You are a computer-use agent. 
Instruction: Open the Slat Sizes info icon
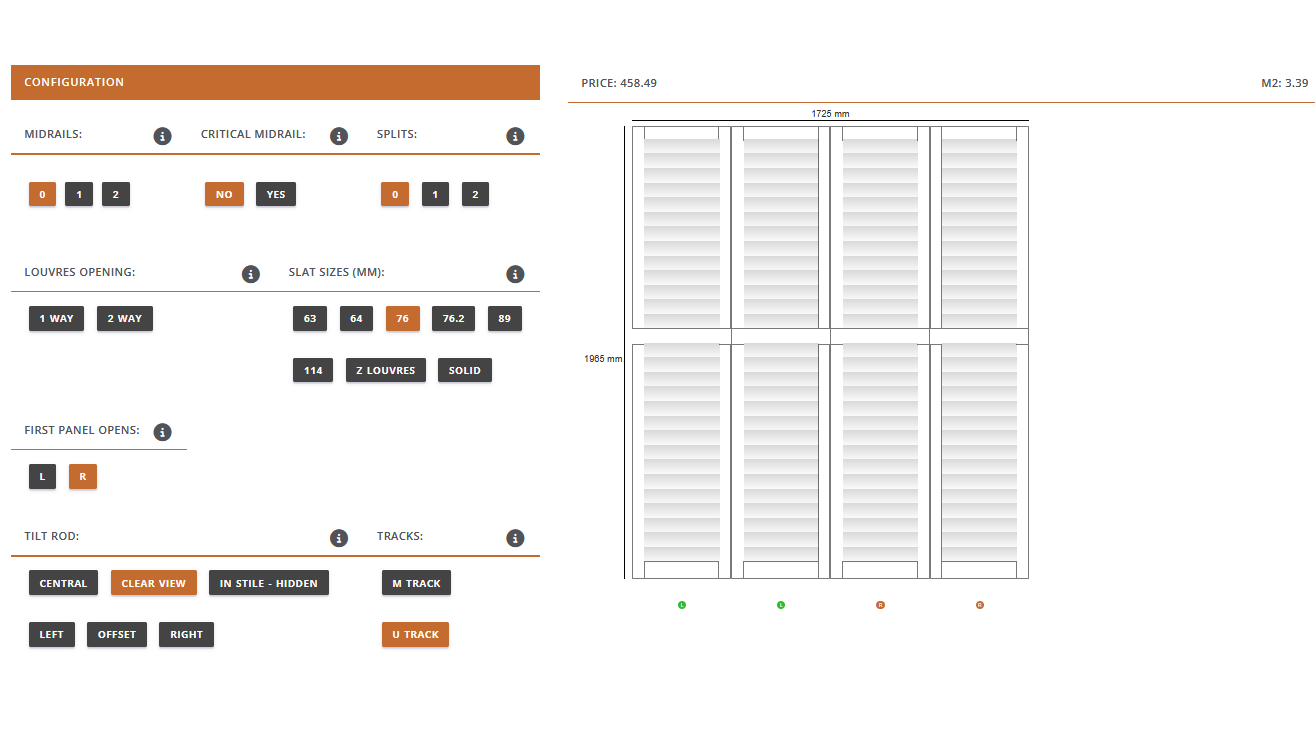[515, 274]
